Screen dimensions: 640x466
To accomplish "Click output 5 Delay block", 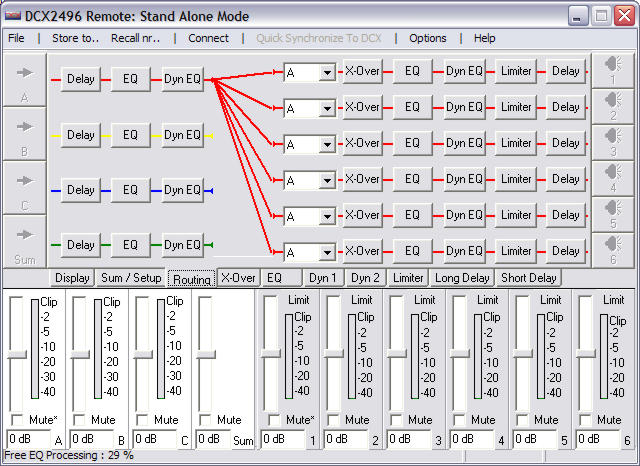I will [x=565, y=215].
